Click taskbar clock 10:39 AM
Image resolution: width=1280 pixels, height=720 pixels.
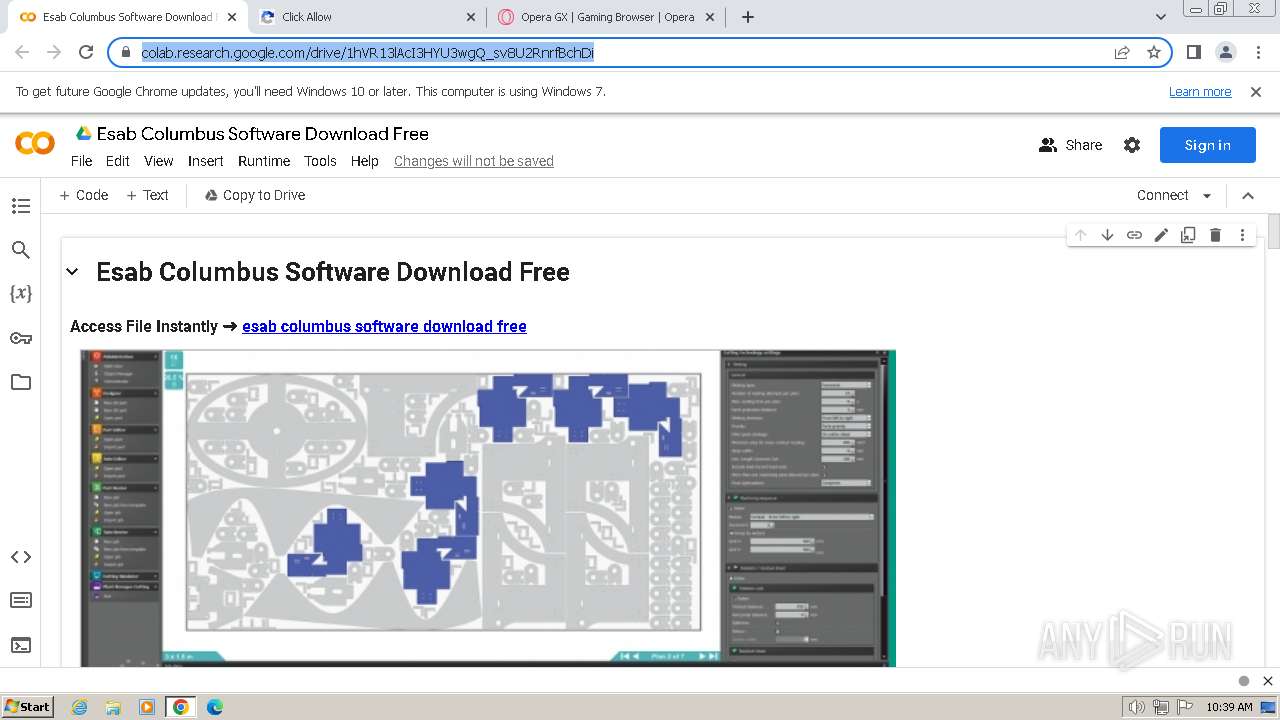pyautogui.click(x=1229, y=707)
